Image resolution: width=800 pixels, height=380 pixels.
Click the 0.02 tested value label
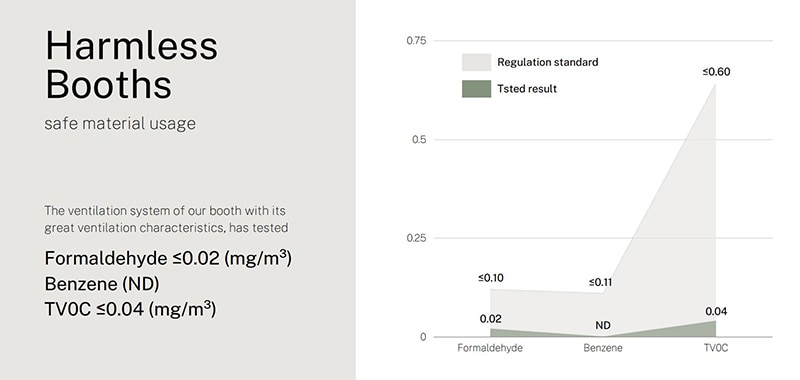(x=491, y=319)
